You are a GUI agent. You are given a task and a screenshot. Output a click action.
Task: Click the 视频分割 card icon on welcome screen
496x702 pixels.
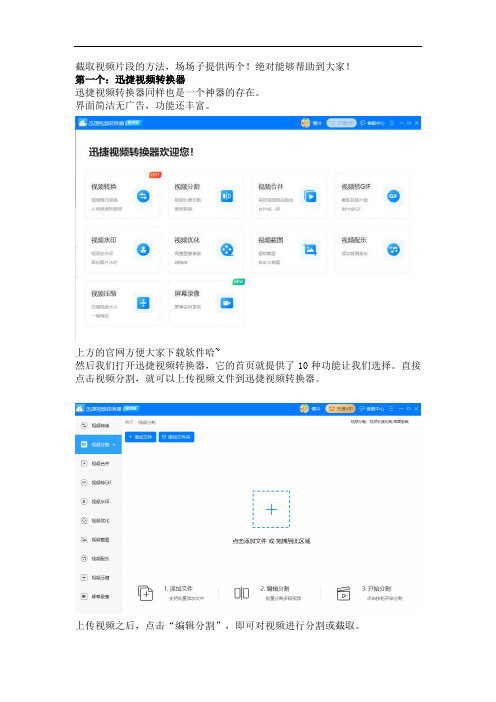[227, 196]
